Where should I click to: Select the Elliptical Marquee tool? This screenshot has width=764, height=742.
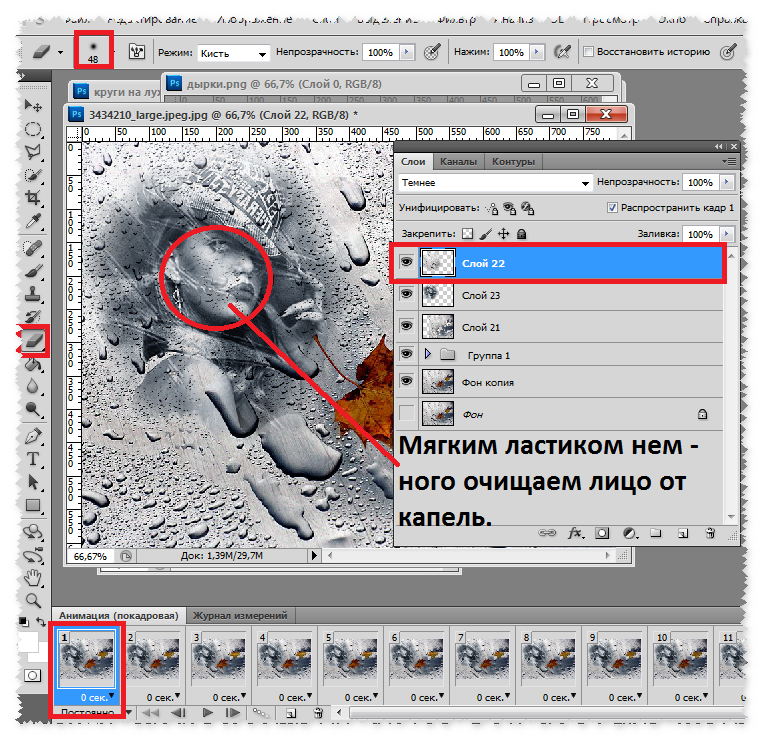click(33, 129)
